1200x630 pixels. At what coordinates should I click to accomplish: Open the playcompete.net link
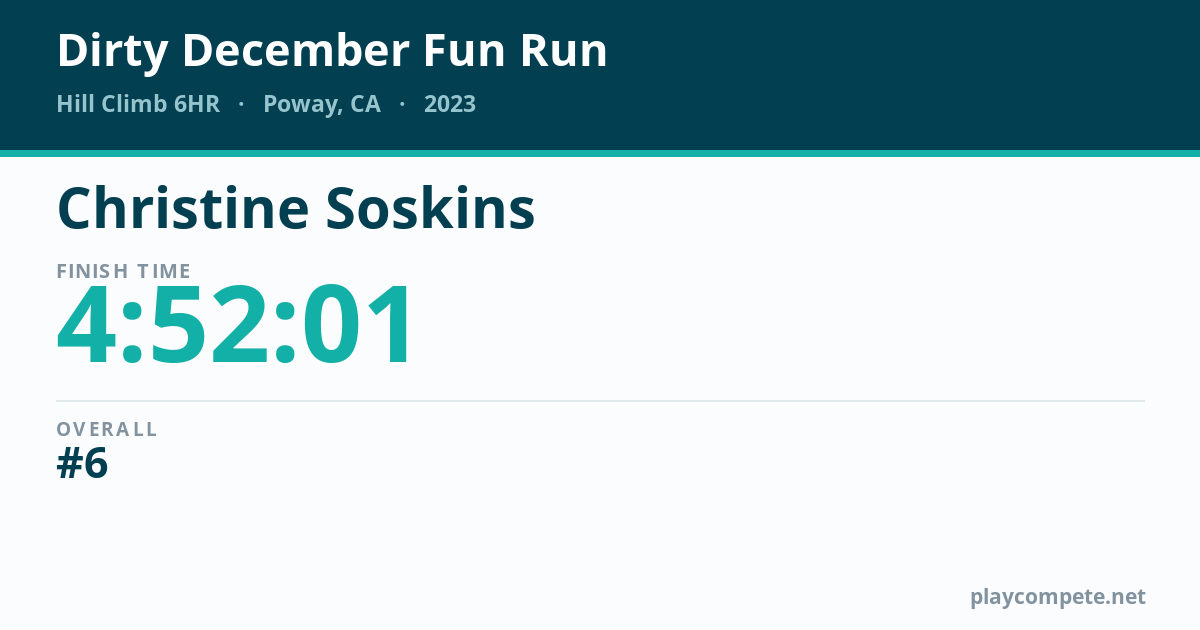(x=1058, y=597)
